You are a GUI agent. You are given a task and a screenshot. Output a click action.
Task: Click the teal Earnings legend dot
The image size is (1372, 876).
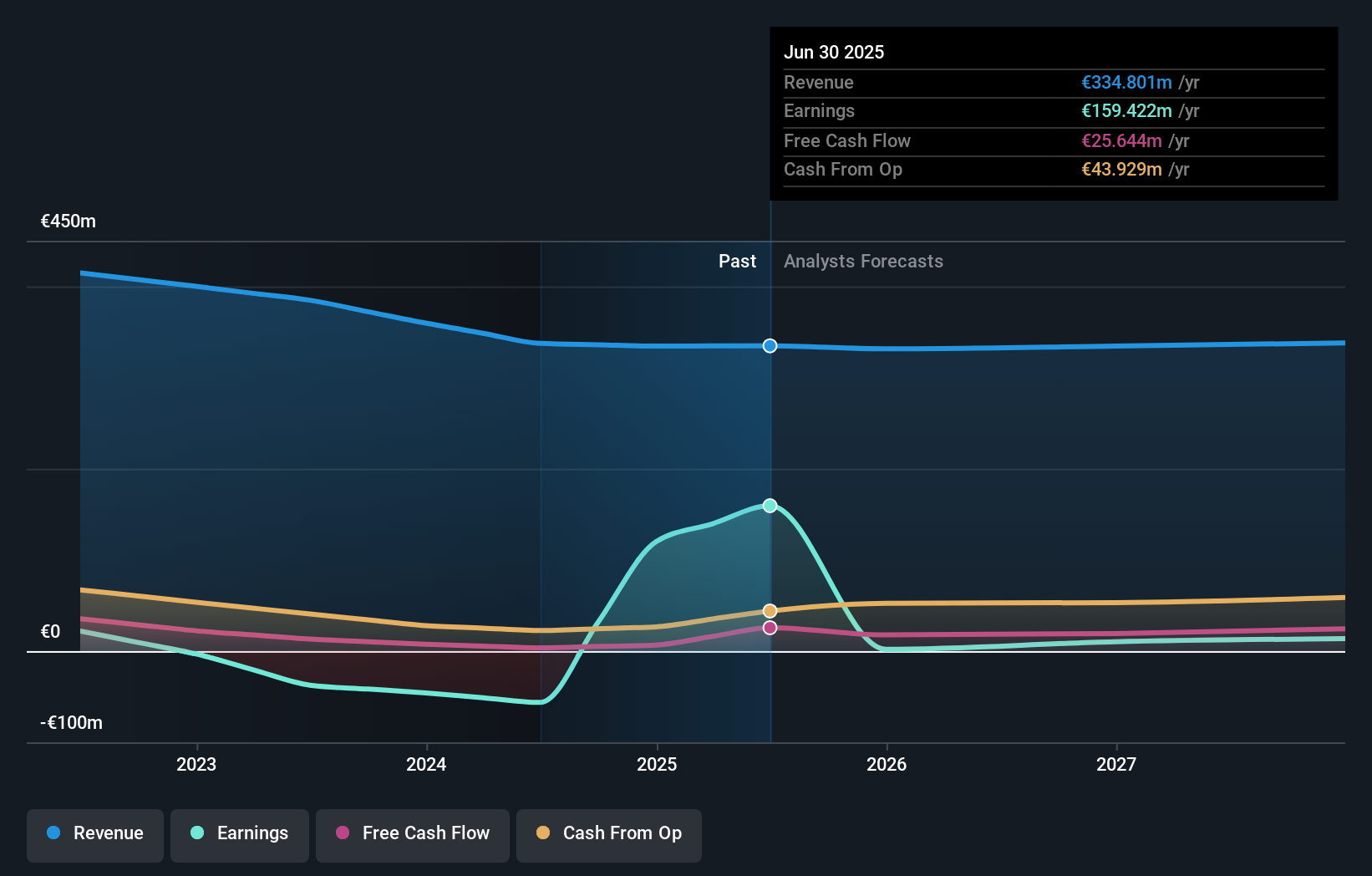pyautogui.click(x=197, y=833)
